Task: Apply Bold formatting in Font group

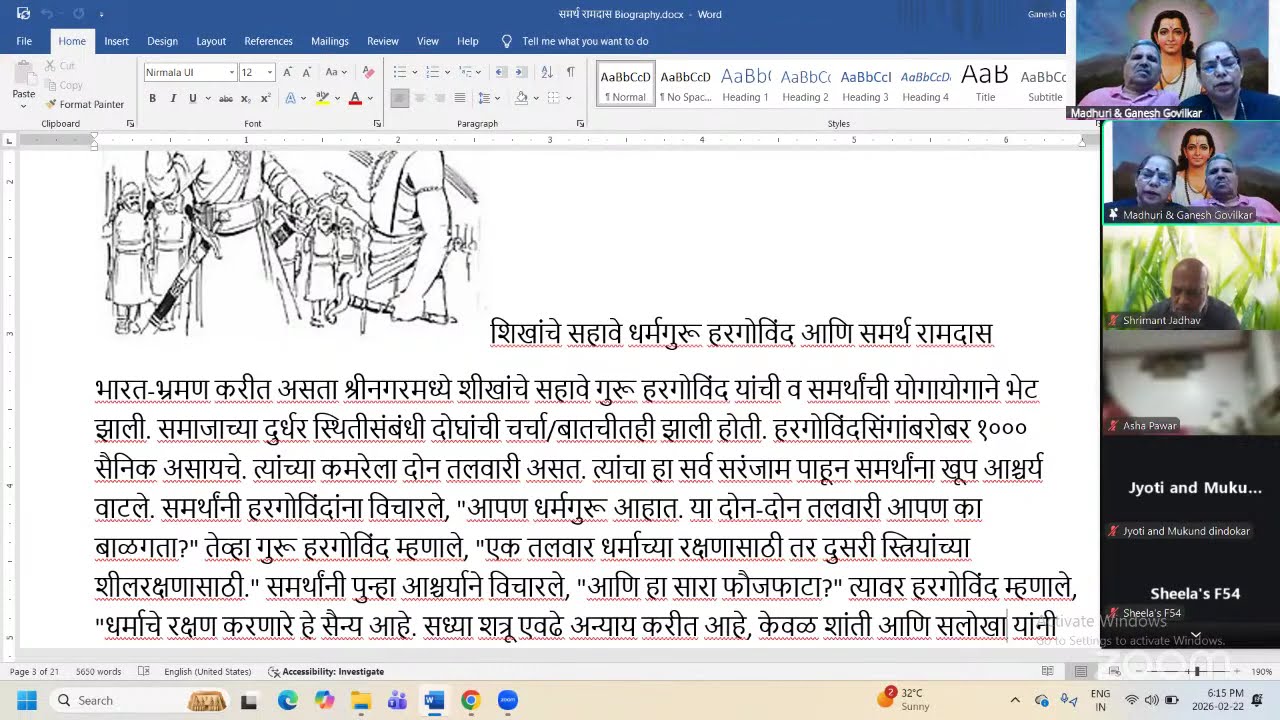Action: click(x=152, y=98)
